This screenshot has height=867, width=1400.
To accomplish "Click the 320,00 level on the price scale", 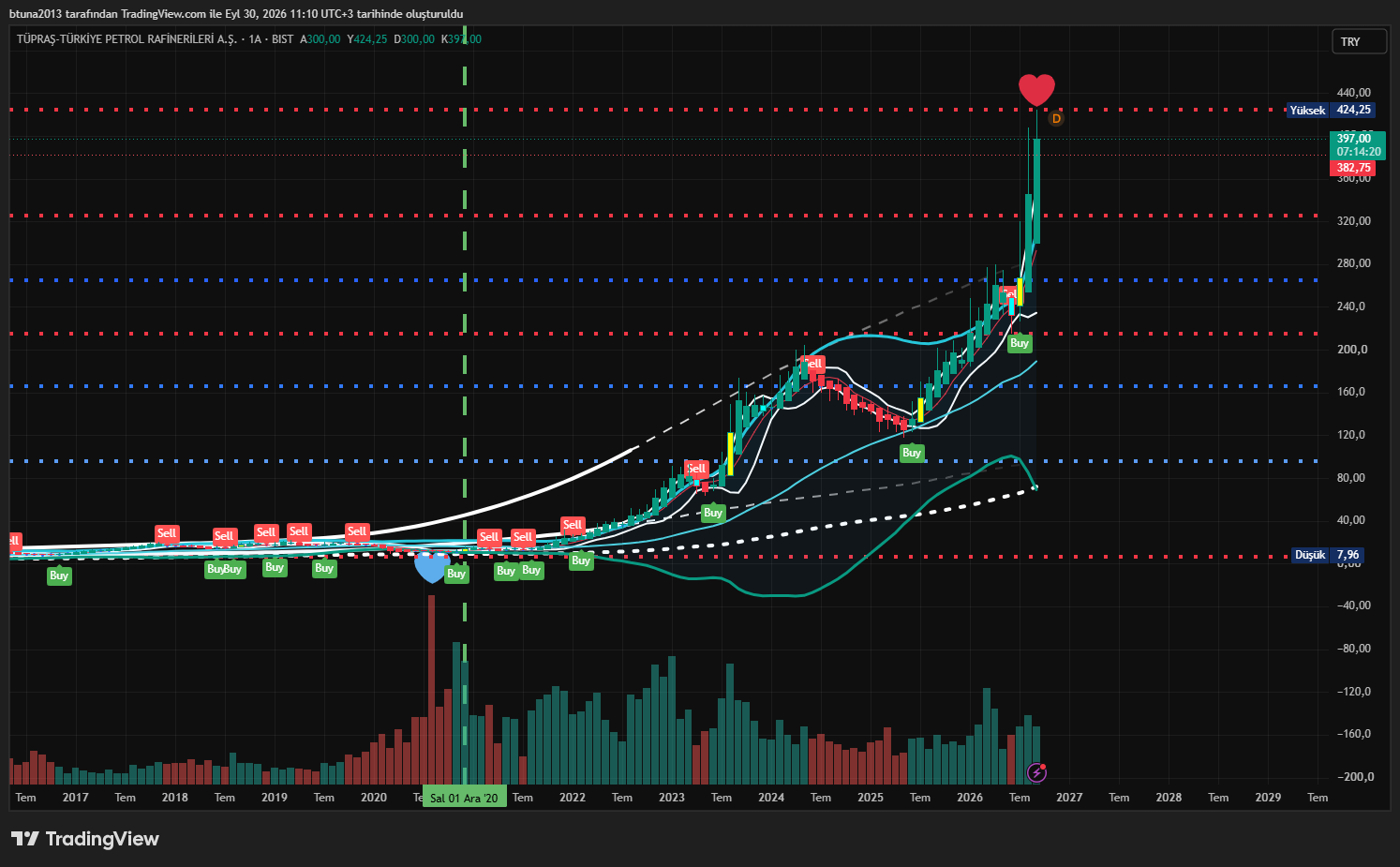I will tap(1354, 221).
